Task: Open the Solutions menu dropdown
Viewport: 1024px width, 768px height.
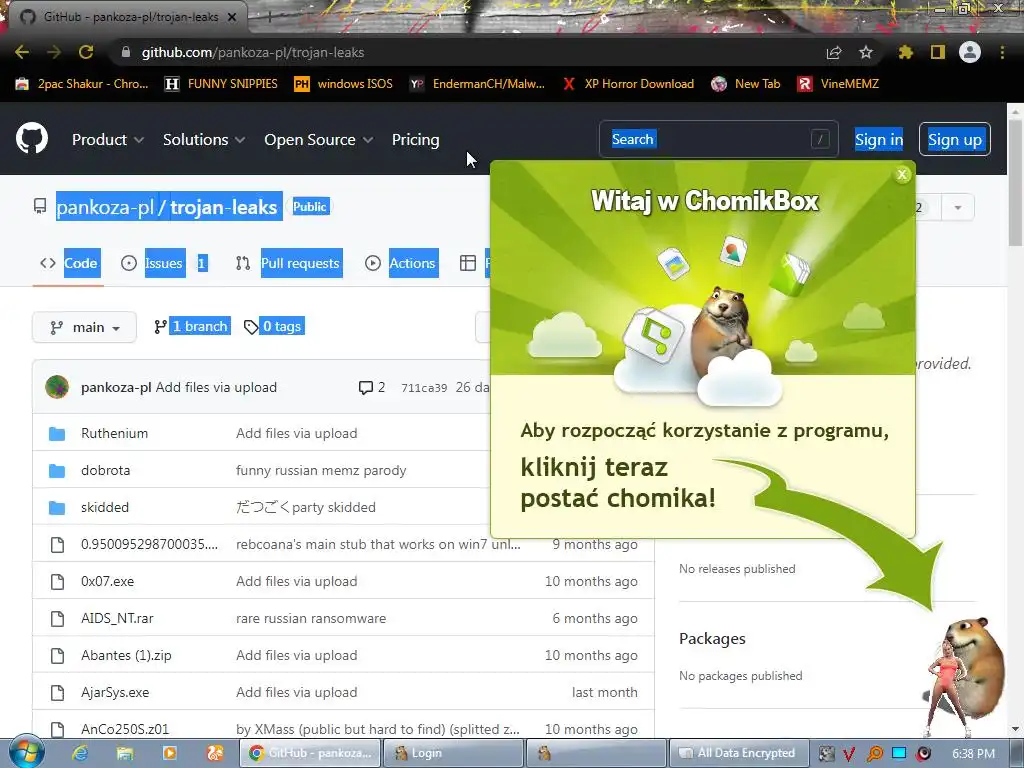Action: pos(204,140)
